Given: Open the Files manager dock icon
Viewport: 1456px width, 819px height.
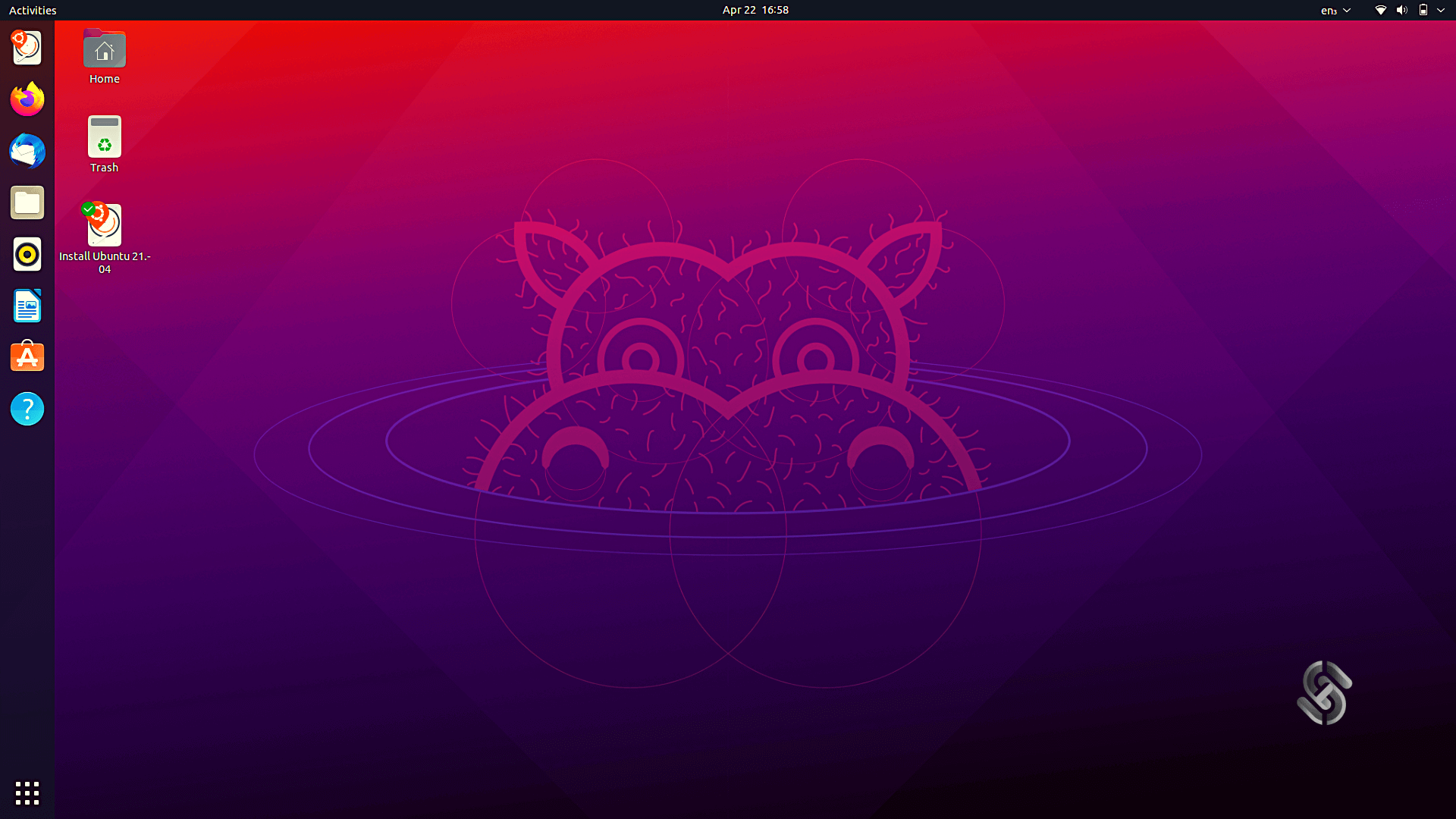Looking at the screenshot, I should point(27,202).
